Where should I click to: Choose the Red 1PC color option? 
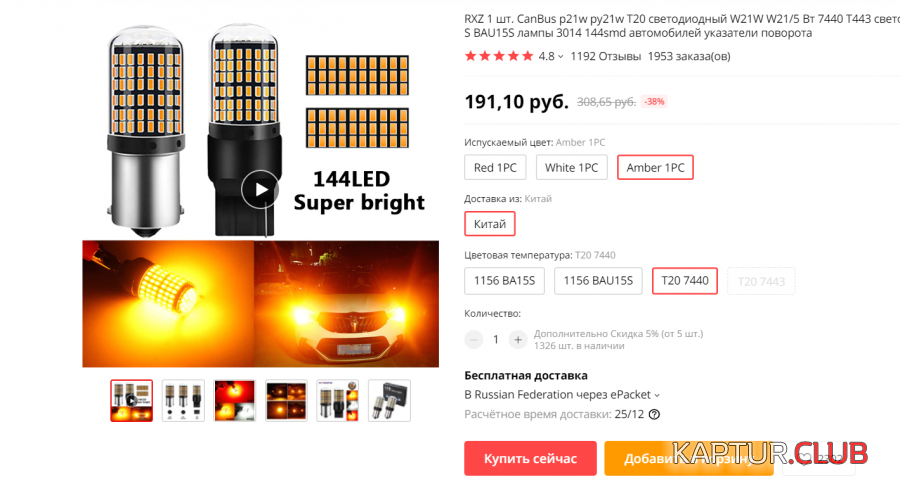tap(495, 168)
